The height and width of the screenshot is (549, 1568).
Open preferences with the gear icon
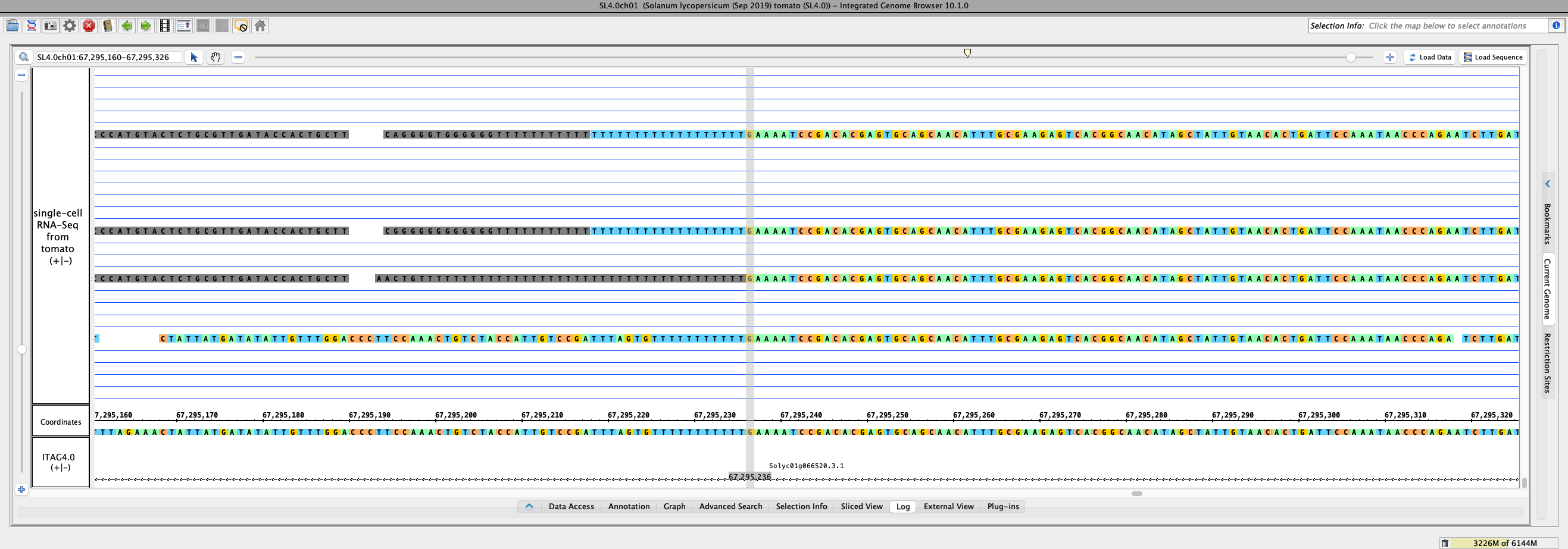(x=70, y=26)
